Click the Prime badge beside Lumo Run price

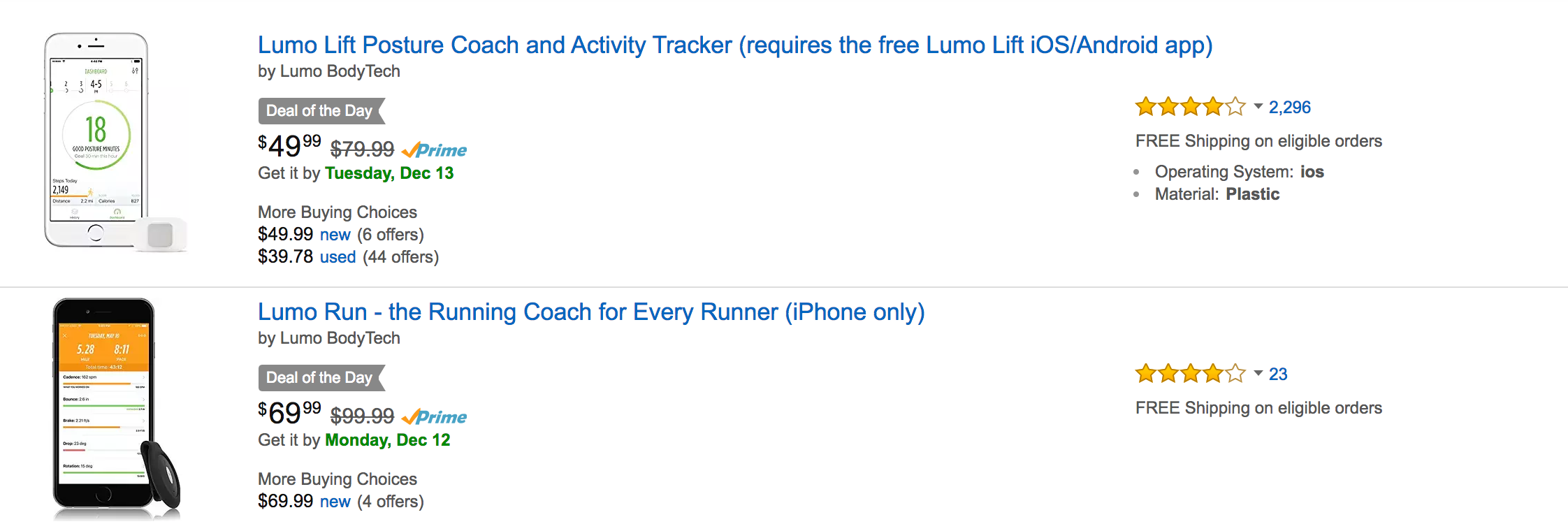(x=433, y=416)
